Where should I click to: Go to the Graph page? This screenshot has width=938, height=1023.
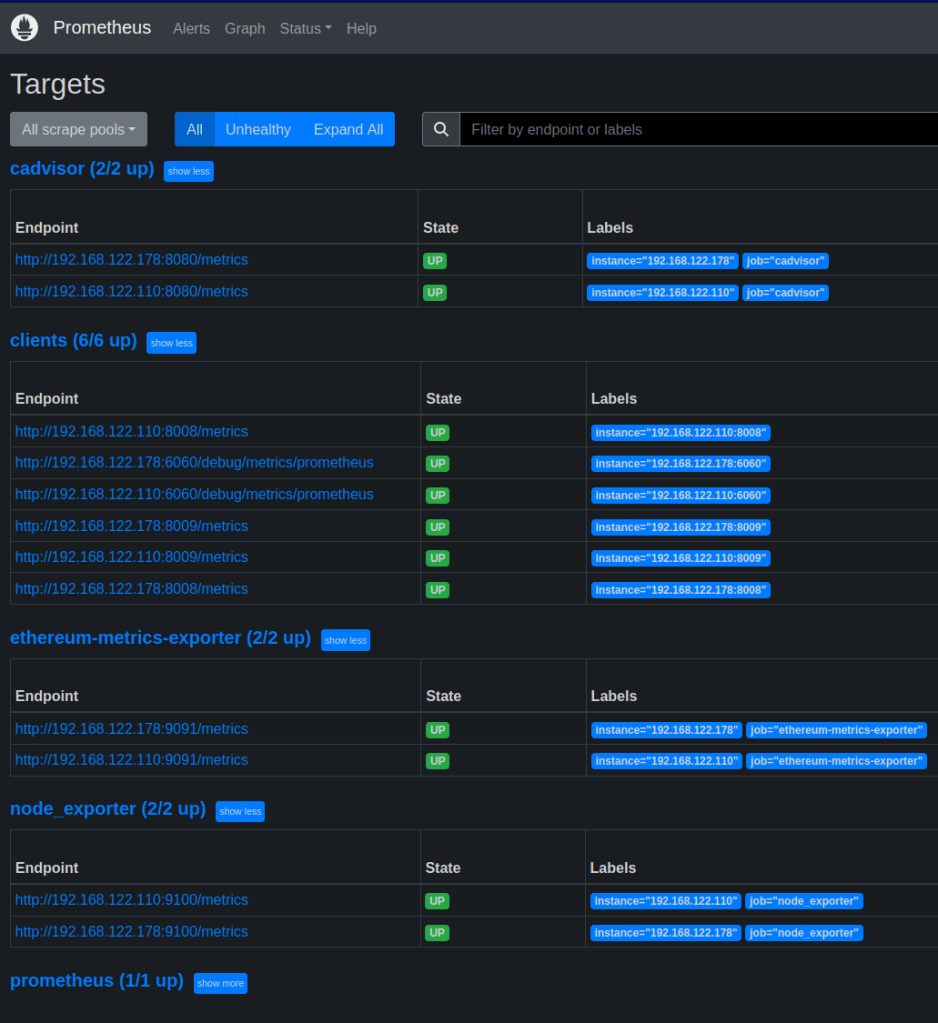click(245, 28)
